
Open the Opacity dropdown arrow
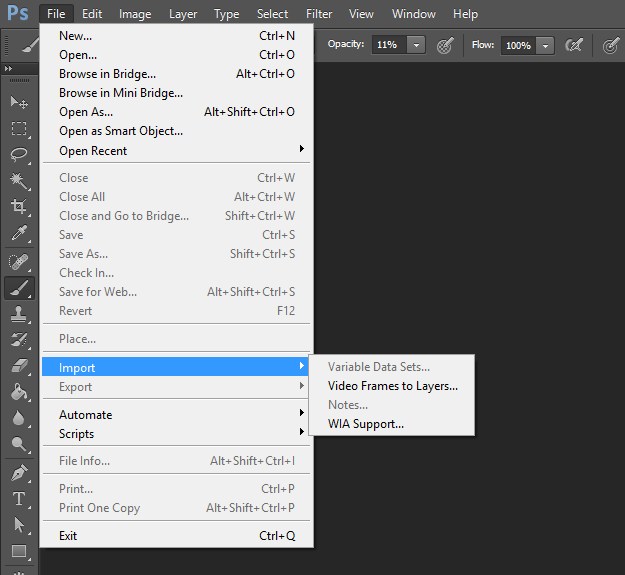click(x=416, y=45)
